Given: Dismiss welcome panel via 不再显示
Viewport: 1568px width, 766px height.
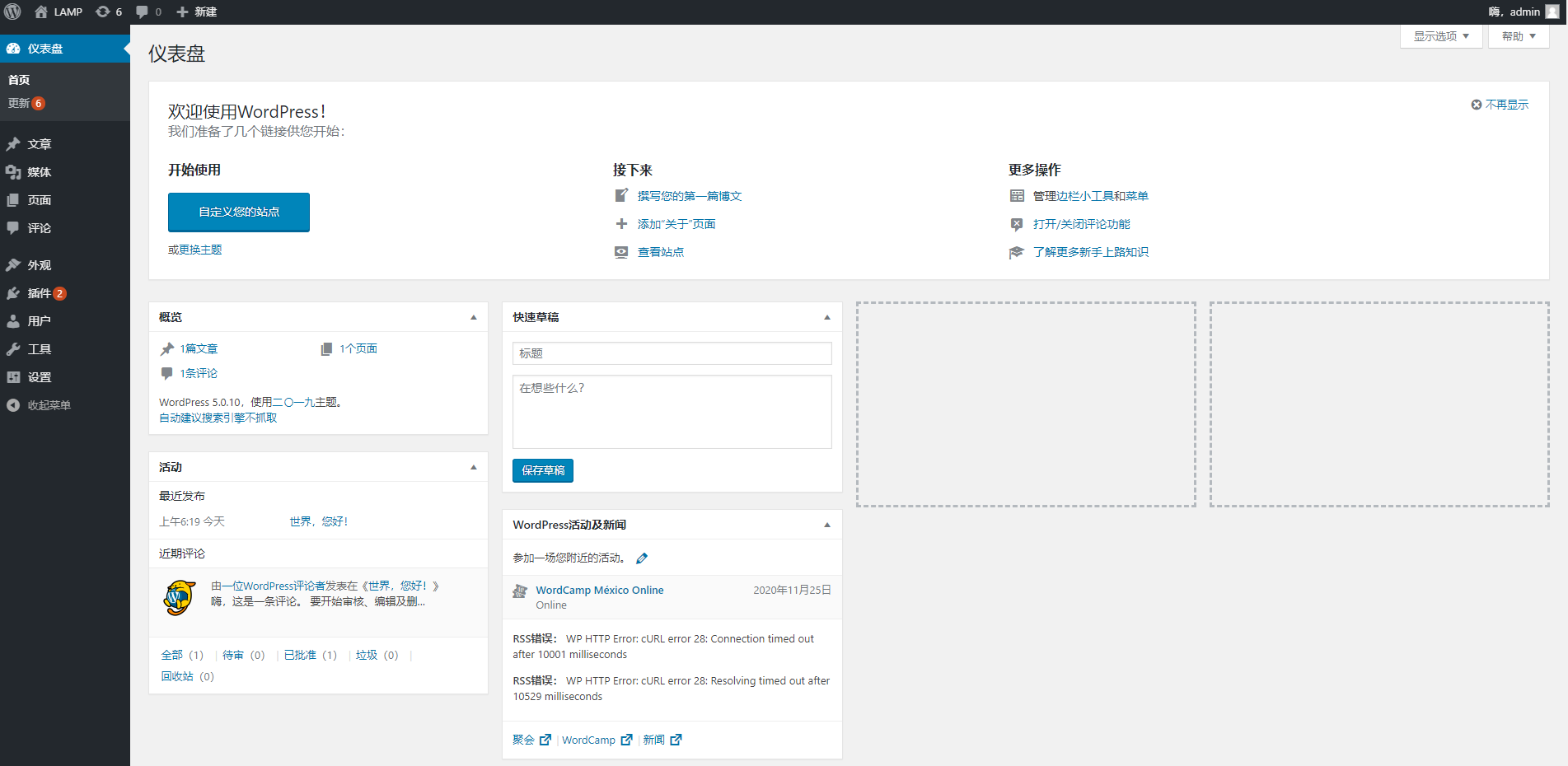Looking at the screenshot, I should coord(1500,105).
